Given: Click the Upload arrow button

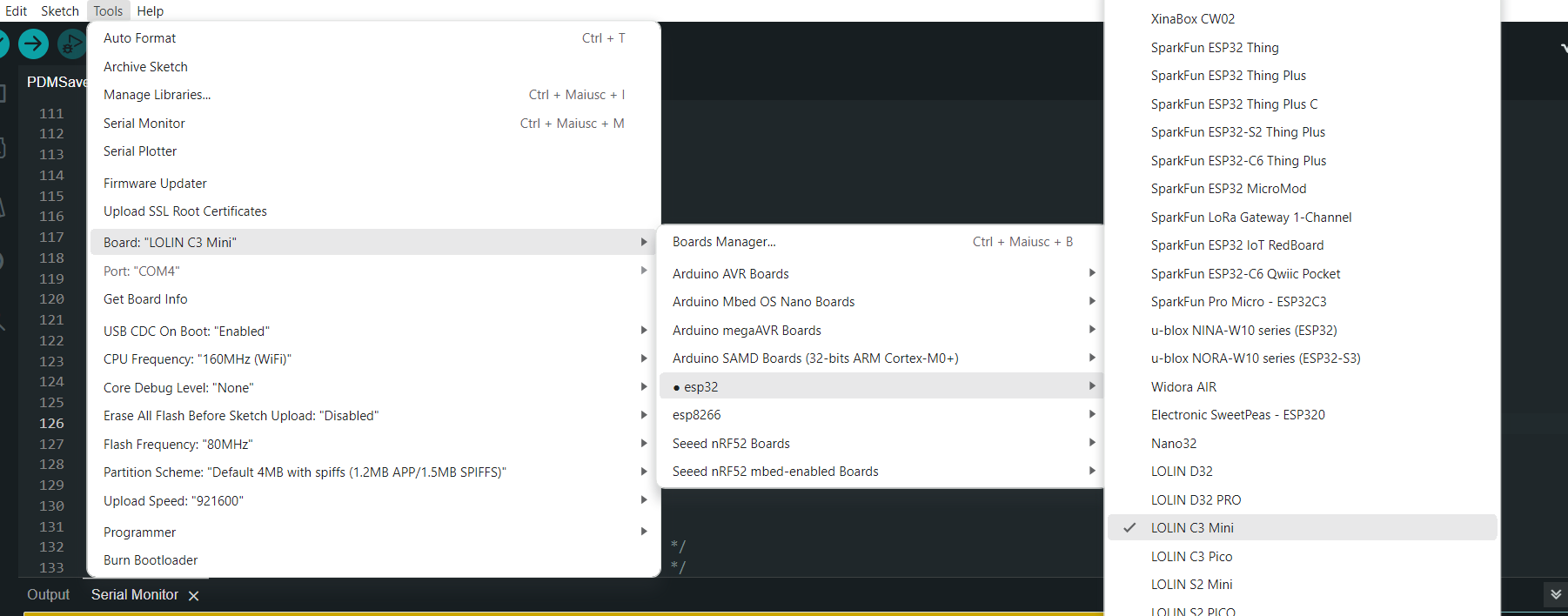Looking at the screenshot, I should point(34,44).
